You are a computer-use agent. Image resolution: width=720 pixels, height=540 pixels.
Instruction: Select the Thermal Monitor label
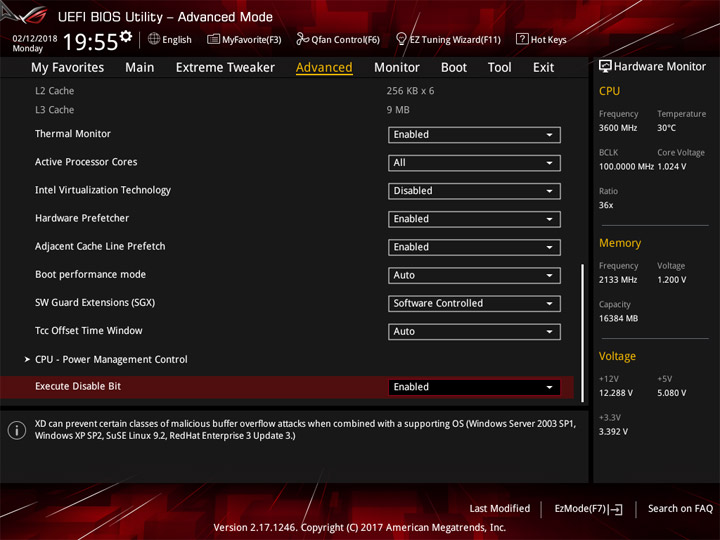(x=73, y=134)
